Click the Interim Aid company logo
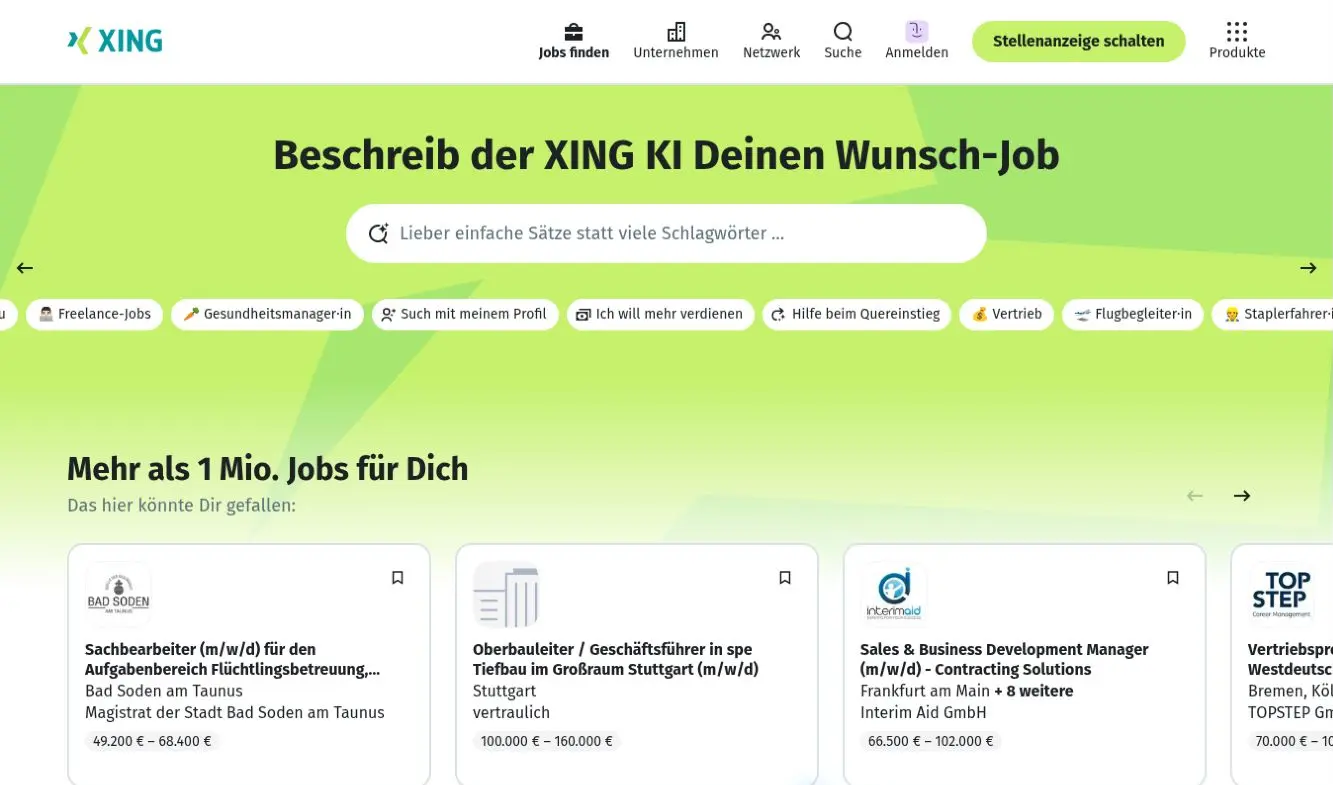Screen dimensions: 1333x785 click(x=894, y=594)
